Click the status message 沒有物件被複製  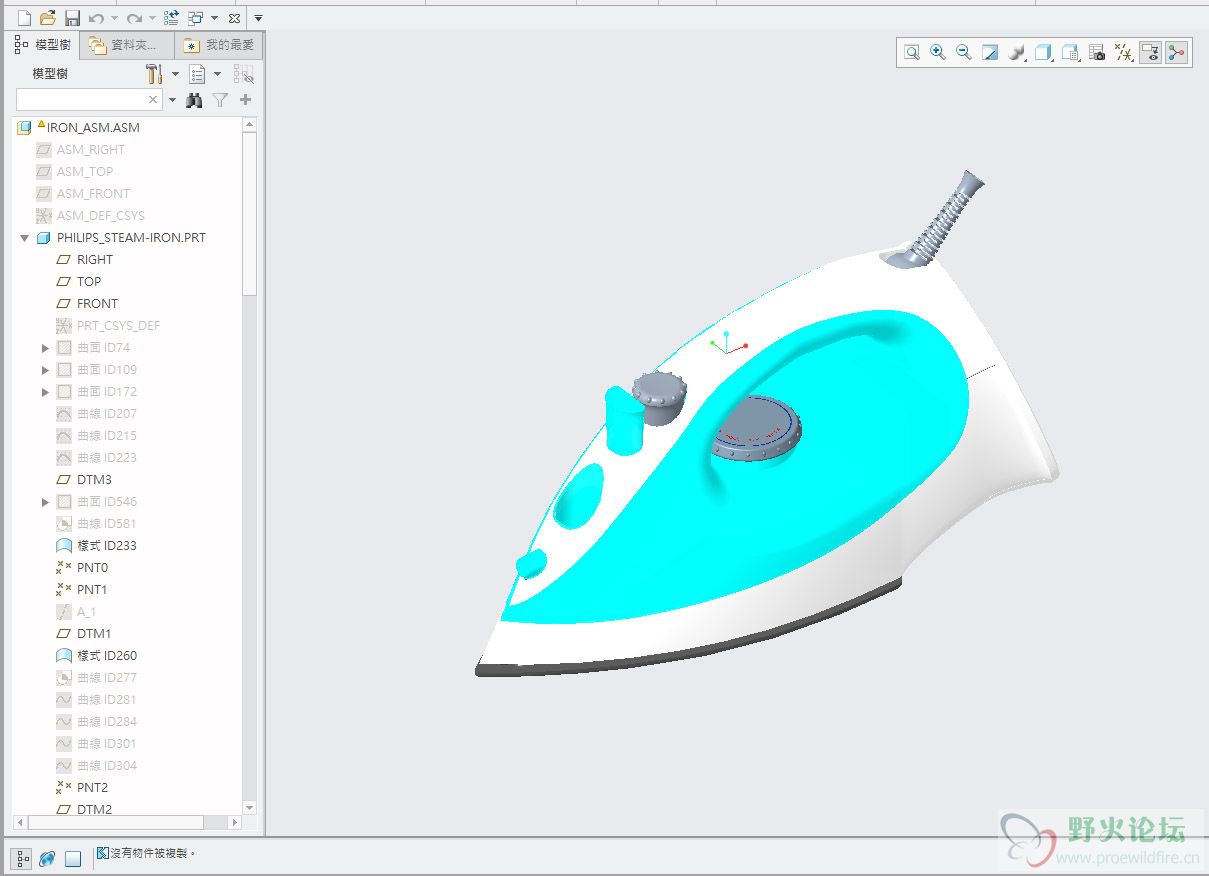pos(154,853)
